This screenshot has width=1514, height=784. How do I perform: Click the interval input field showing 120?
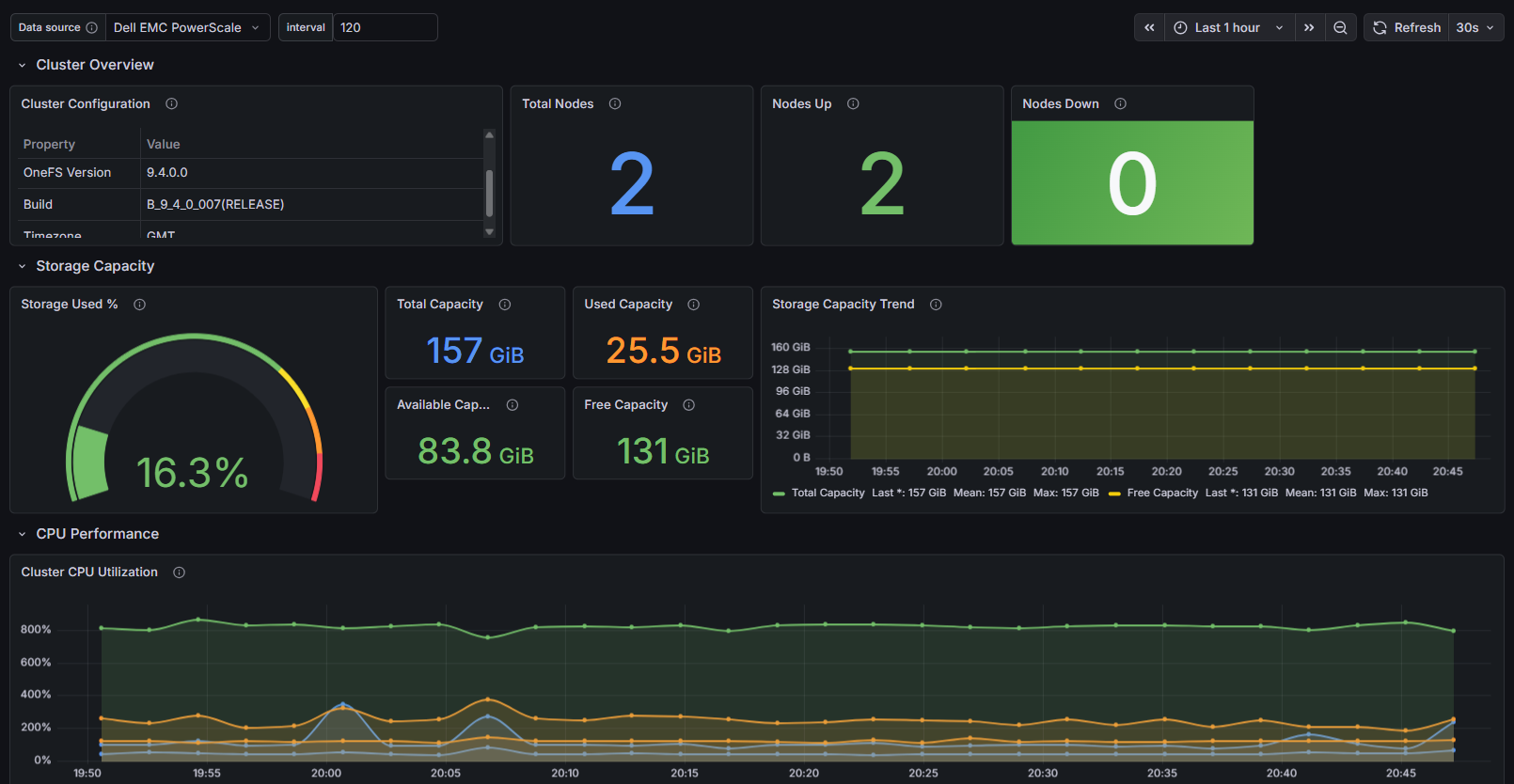385,27
